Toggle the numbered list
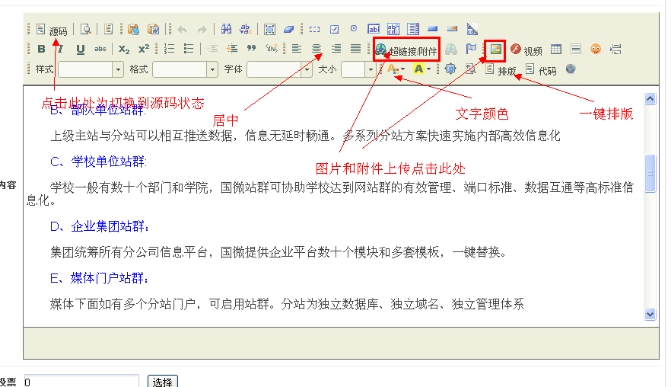672x387 pixels. (x=169, y=49)
